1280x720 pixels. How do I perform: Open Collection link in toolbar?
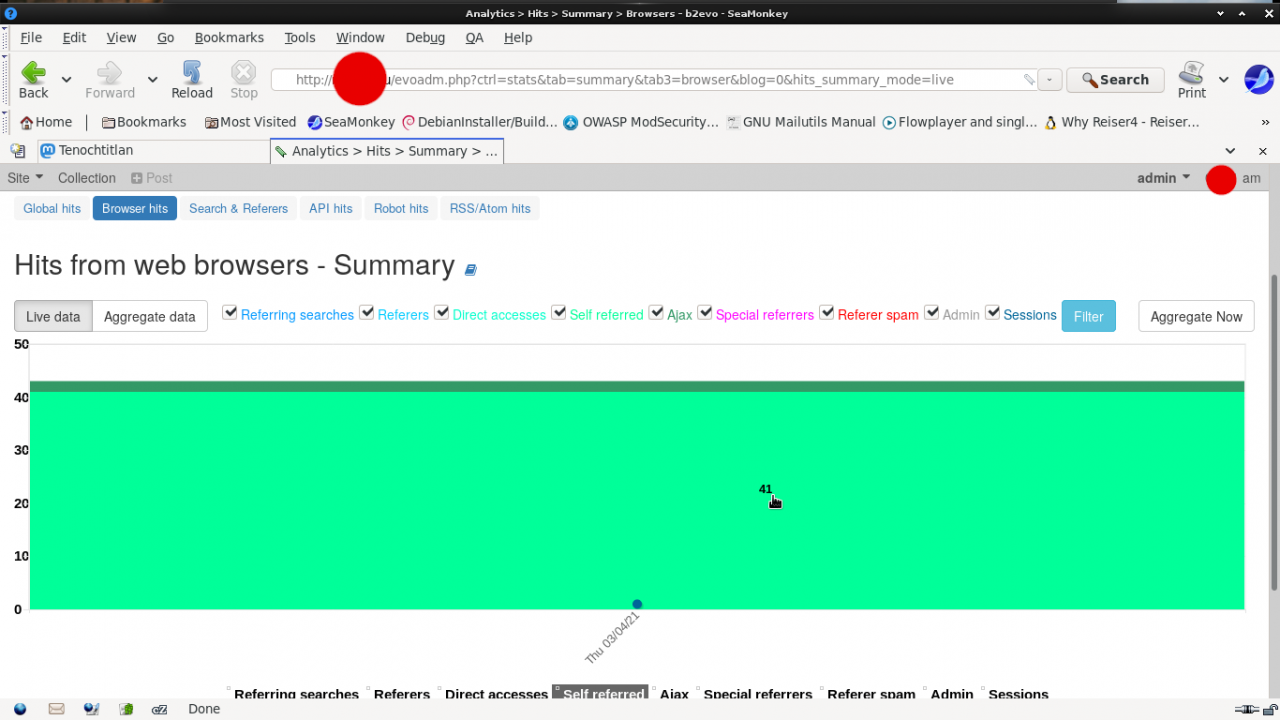(x=87, y=178)
